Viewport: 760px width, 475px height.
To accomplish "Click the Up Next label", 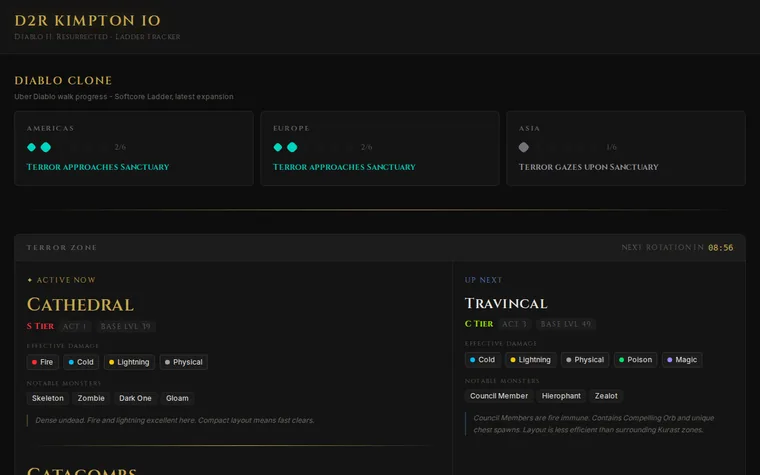I will [483, 280].
